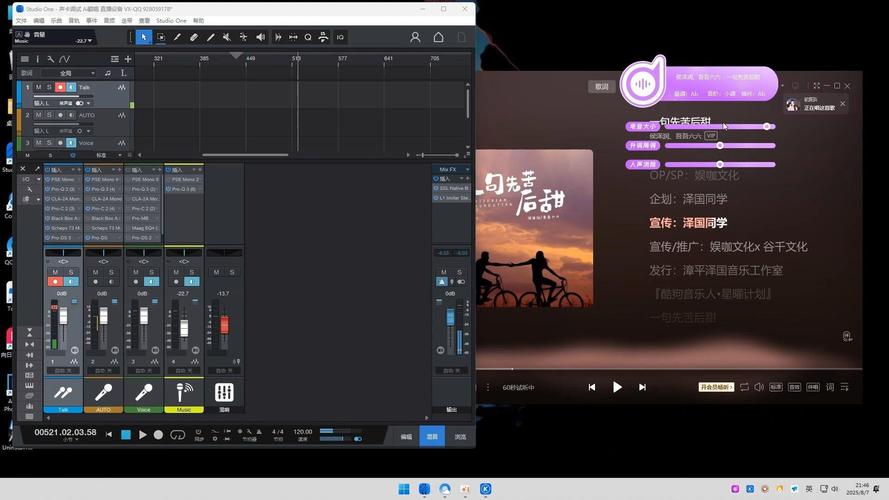Skip to next song in music player
The image size is (889, 500).
coord(642,387)
